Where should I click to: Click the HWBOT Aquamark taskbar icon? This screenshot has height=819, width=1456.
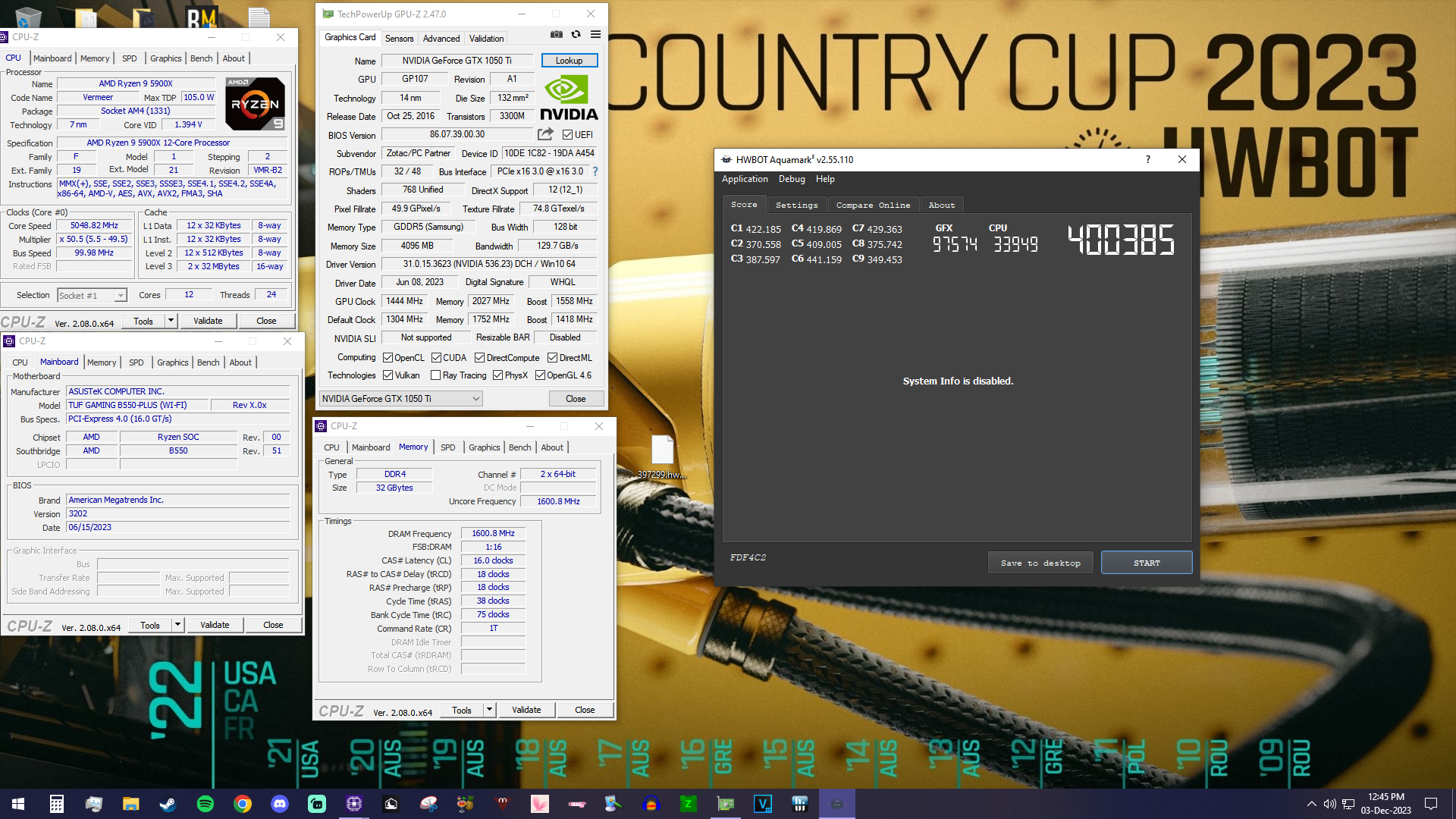click(x=837, y=804)
